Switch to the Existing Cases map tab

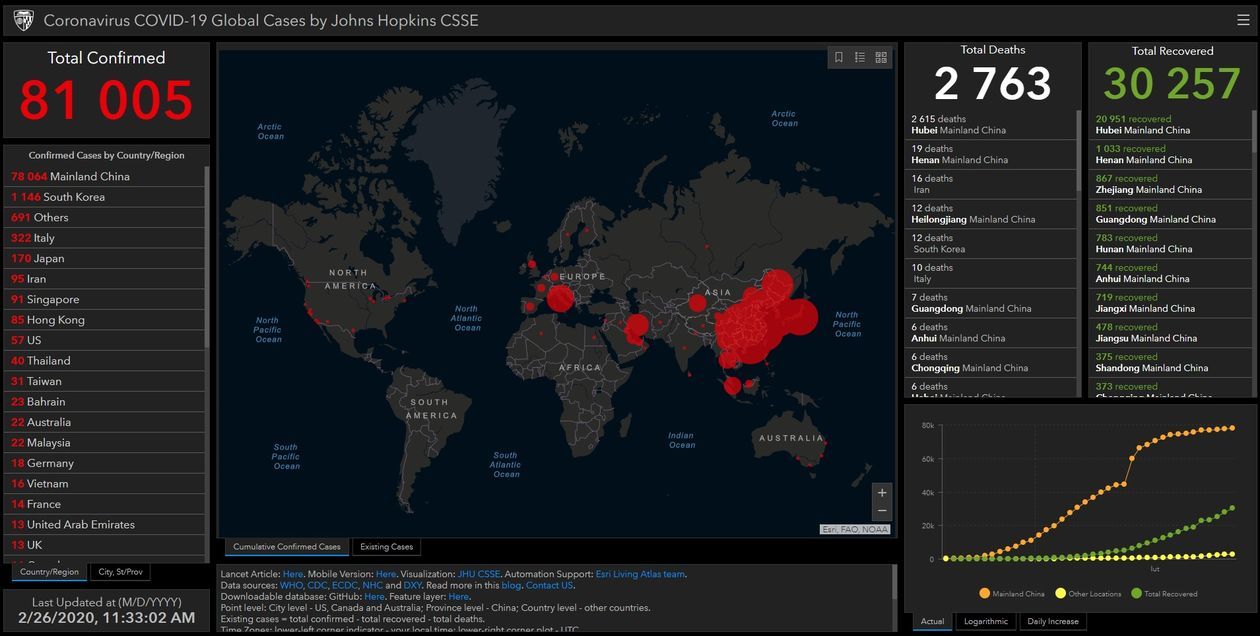coord(387,547)
